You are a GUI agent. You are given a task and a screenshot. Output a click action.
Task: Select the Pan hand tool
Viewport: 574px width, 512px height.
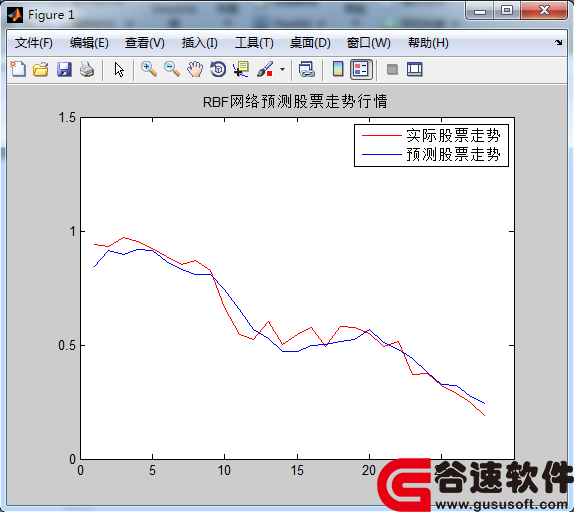click(195, 69)
